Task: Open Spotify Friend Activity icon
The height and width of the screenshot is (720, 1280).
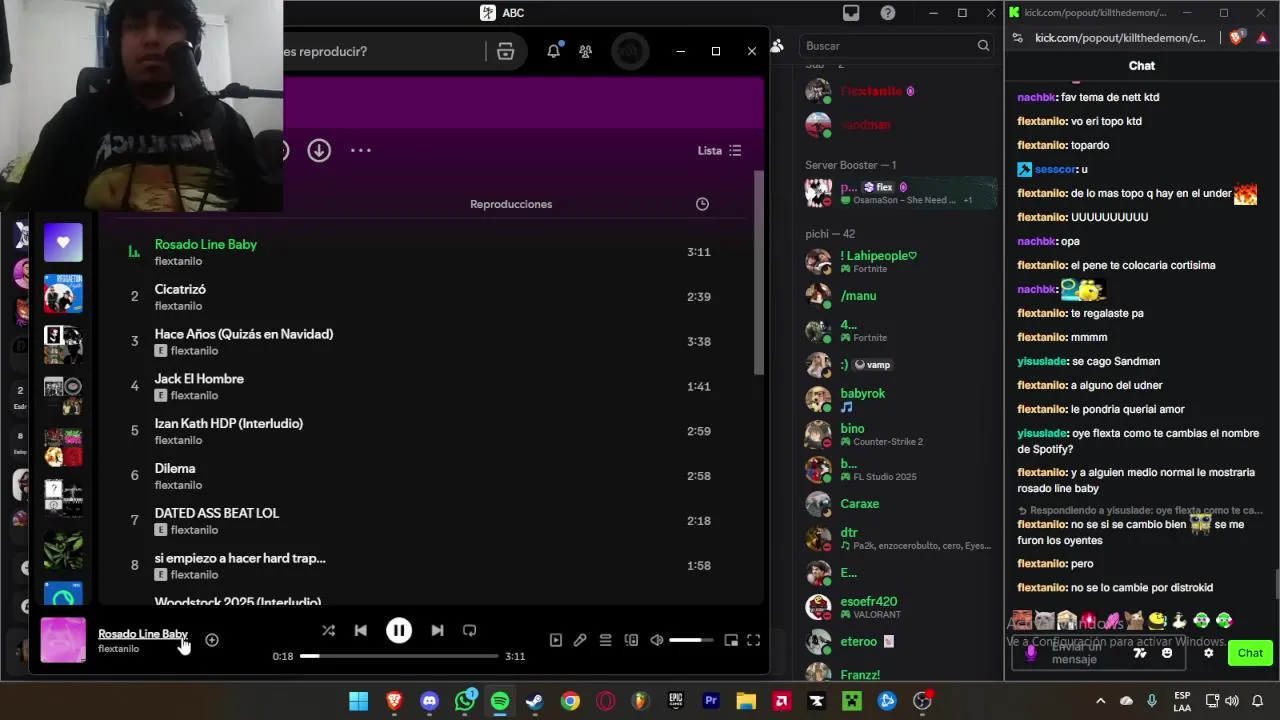Action: [x=585, y=51]
